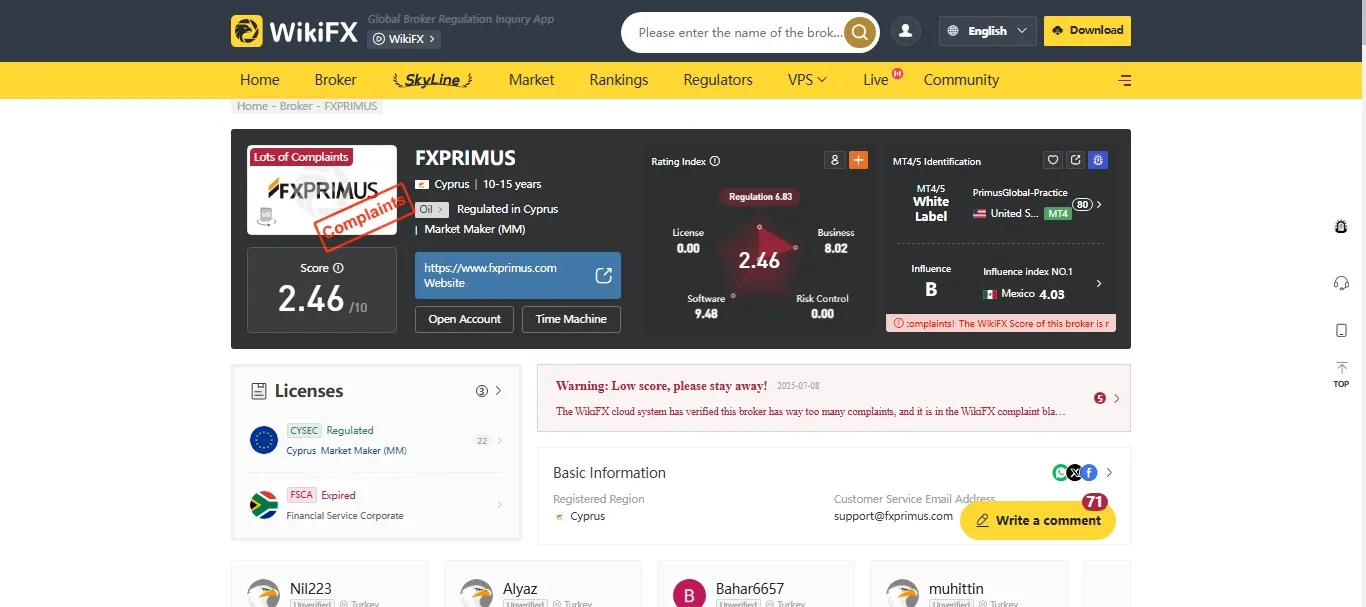
Task: Click the FSCA South Africa flag icon
Action: coord(264,505)
